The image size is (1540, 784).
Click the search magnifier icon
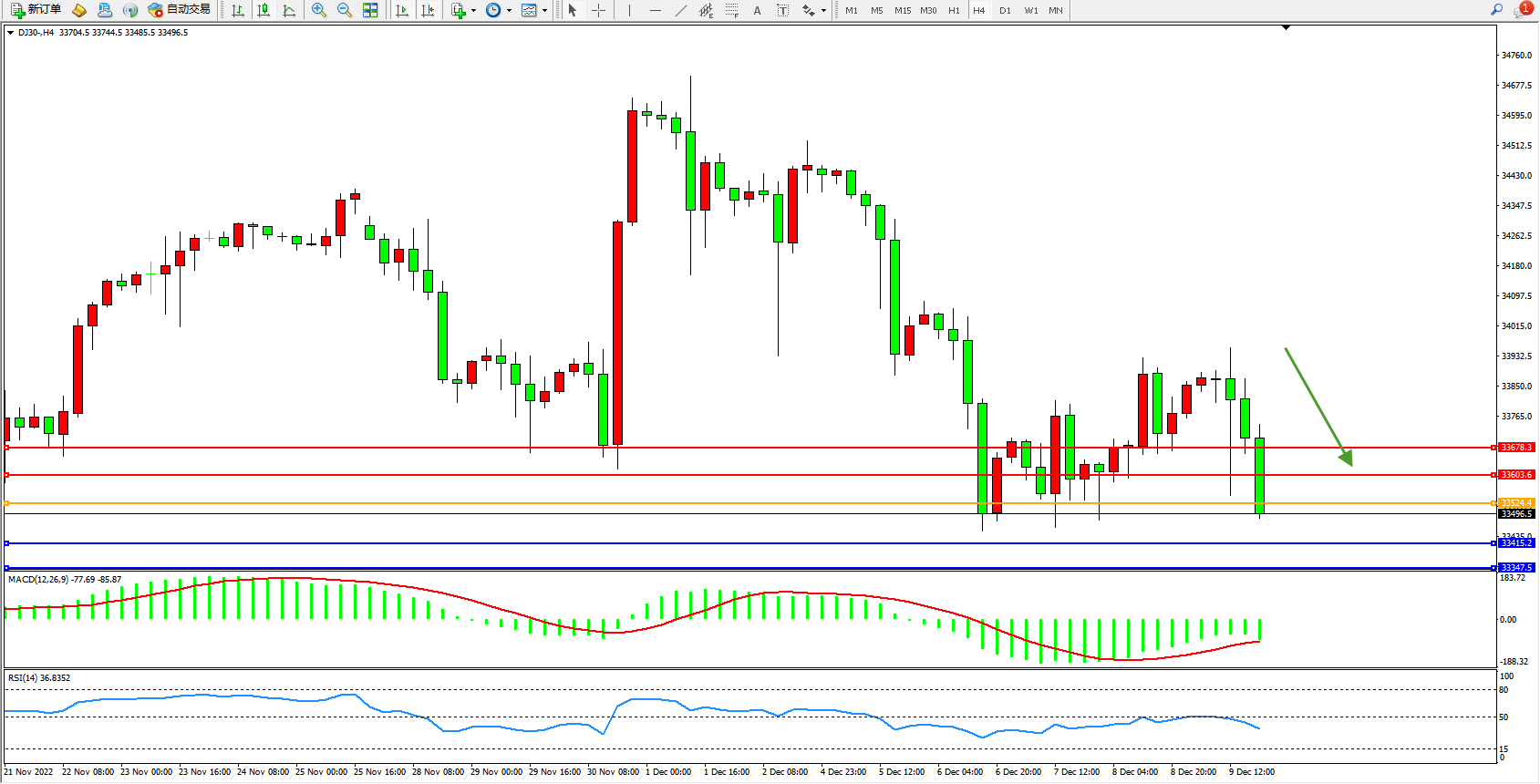[x=1496, y=10]
